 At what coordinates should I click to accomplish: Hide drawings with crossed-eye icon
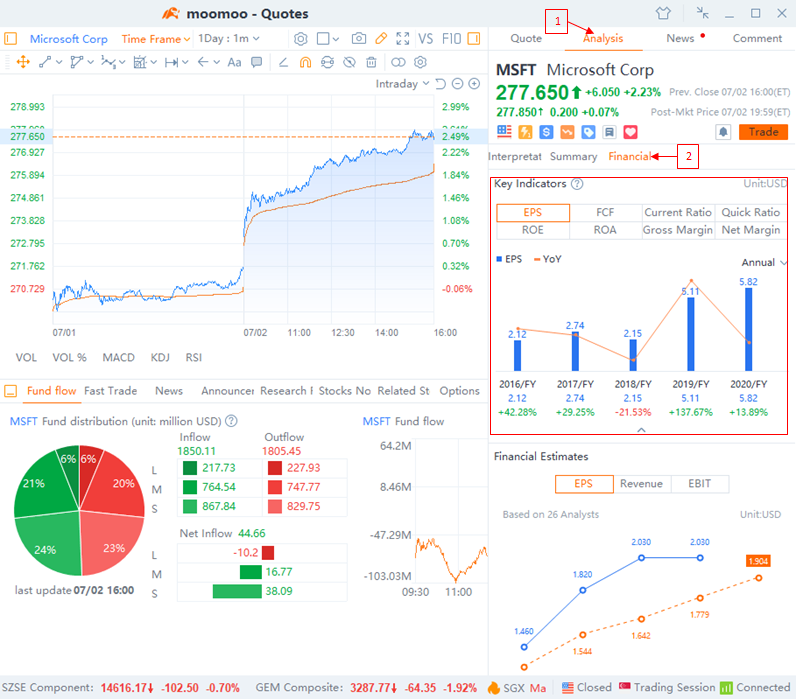(x=349, y=62)
